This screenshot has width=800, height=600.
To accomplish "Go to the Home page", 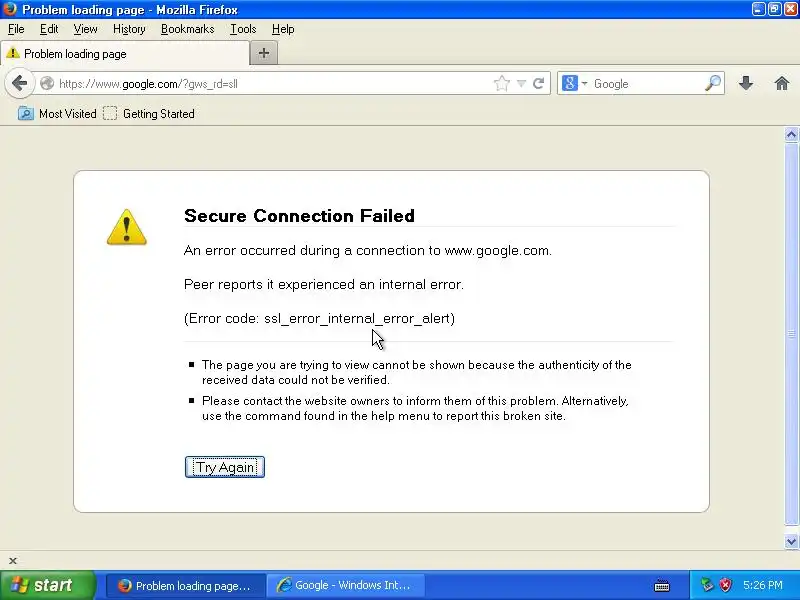I will pyautogui.click(x=782, y=83).
